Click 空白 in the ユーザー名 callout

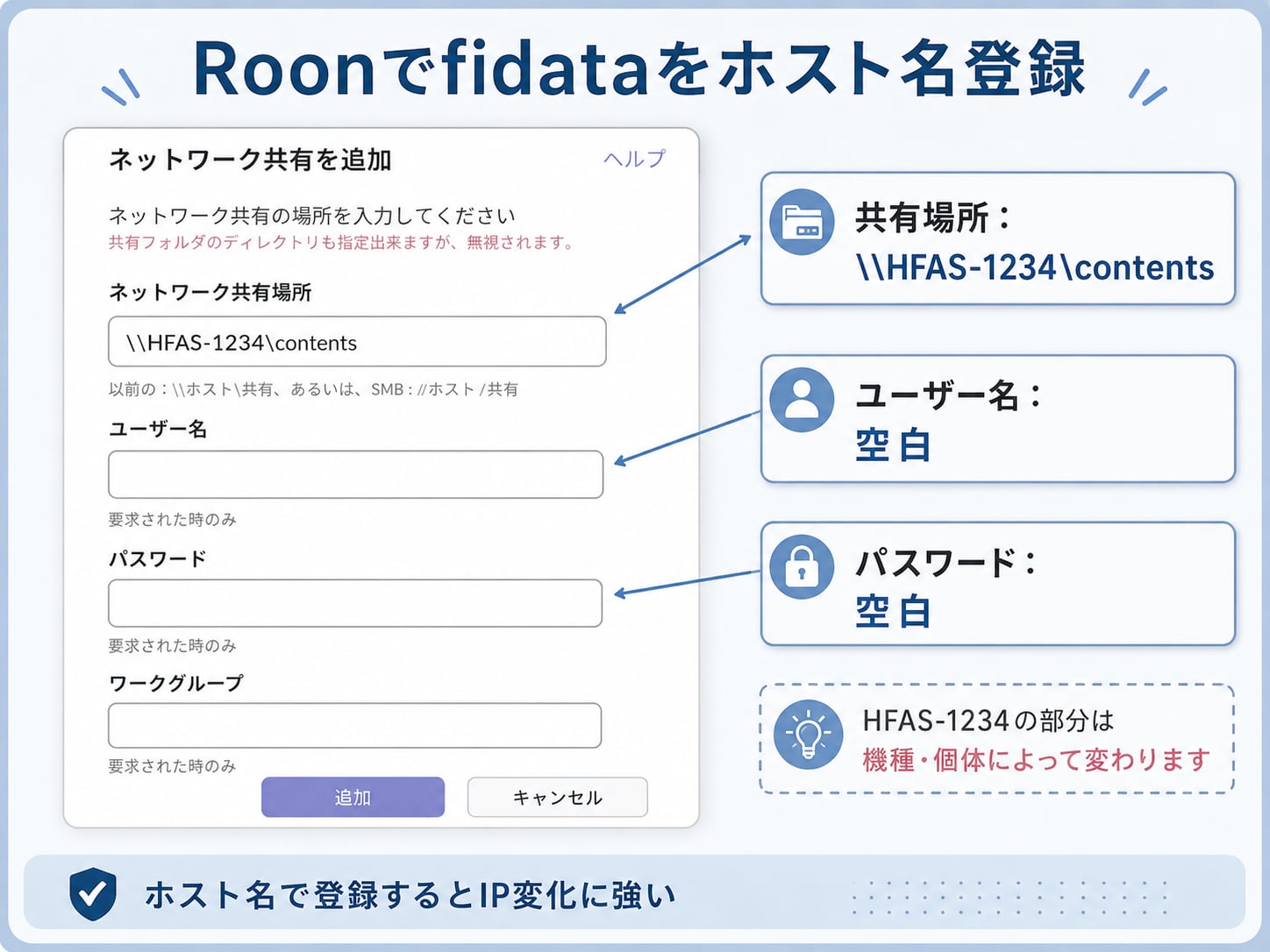click(893, 445)
